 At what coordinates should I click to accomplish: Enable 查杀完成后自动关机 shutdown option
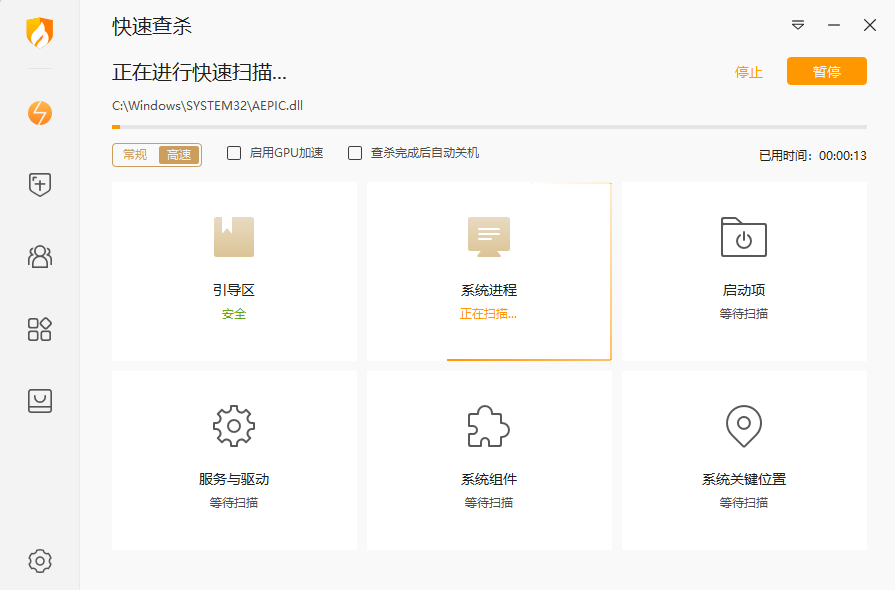point(355,153)
